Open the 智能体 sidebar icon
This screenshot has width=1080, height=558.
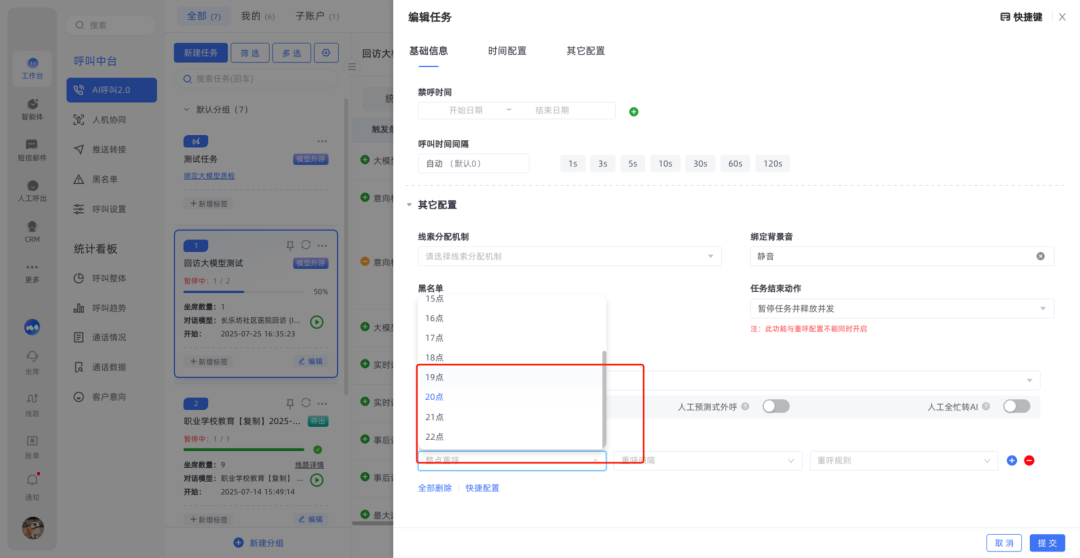[x=33, y=109]
